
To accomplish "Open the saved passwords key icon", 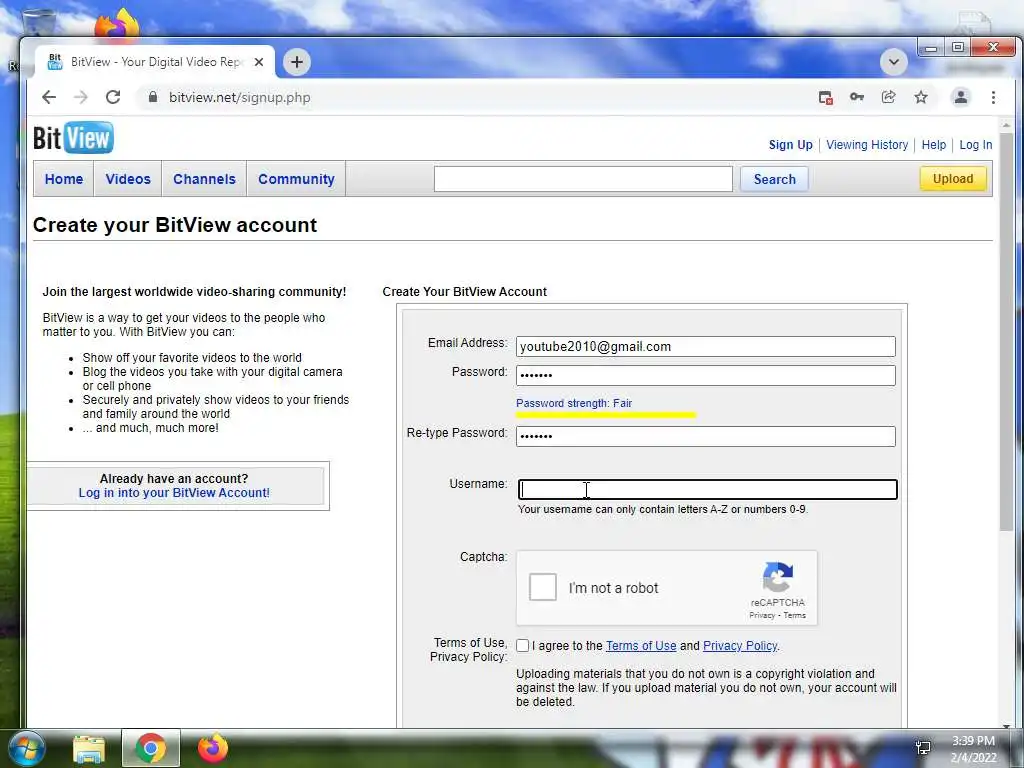I will [857, 97].
